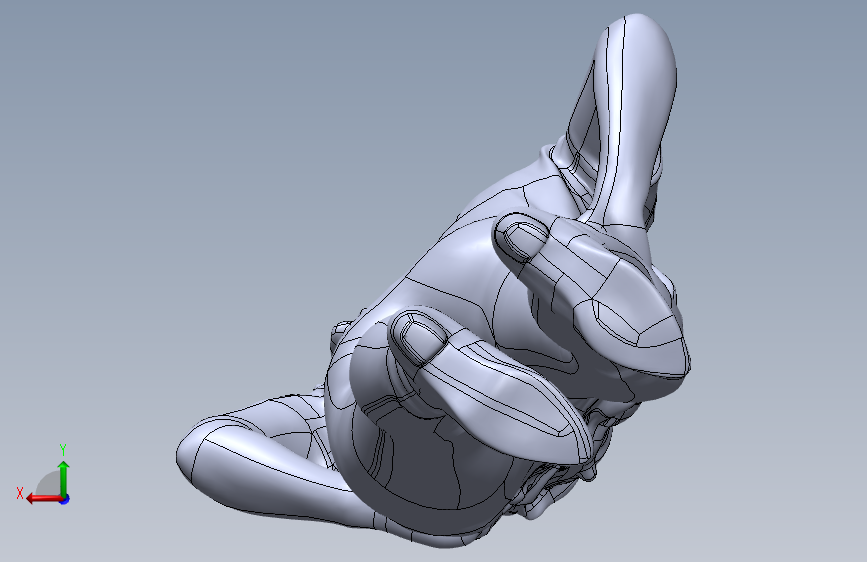Select the fingernail face on the upper finger

coord(526,241)
